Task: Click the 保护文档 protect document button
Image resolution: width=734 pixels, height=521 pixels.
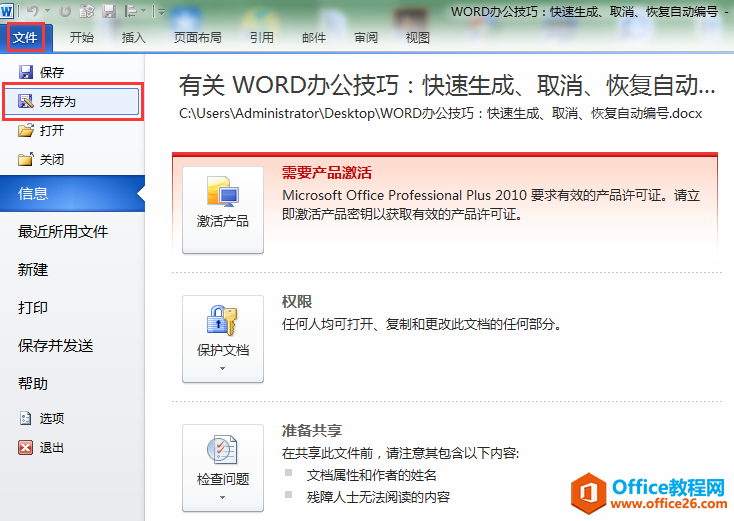Action: point(223,339)
